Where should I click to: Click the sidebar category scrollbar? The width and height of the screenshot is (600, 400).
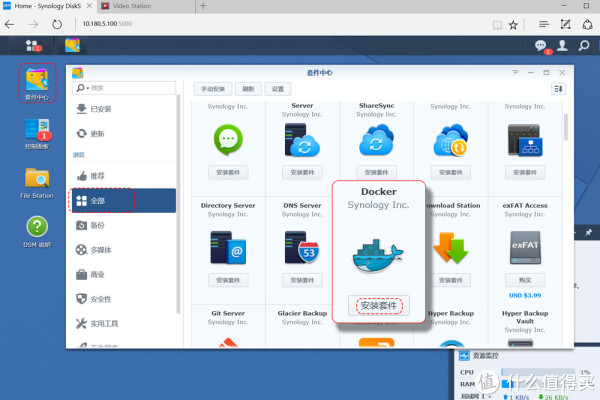(178, 205)
